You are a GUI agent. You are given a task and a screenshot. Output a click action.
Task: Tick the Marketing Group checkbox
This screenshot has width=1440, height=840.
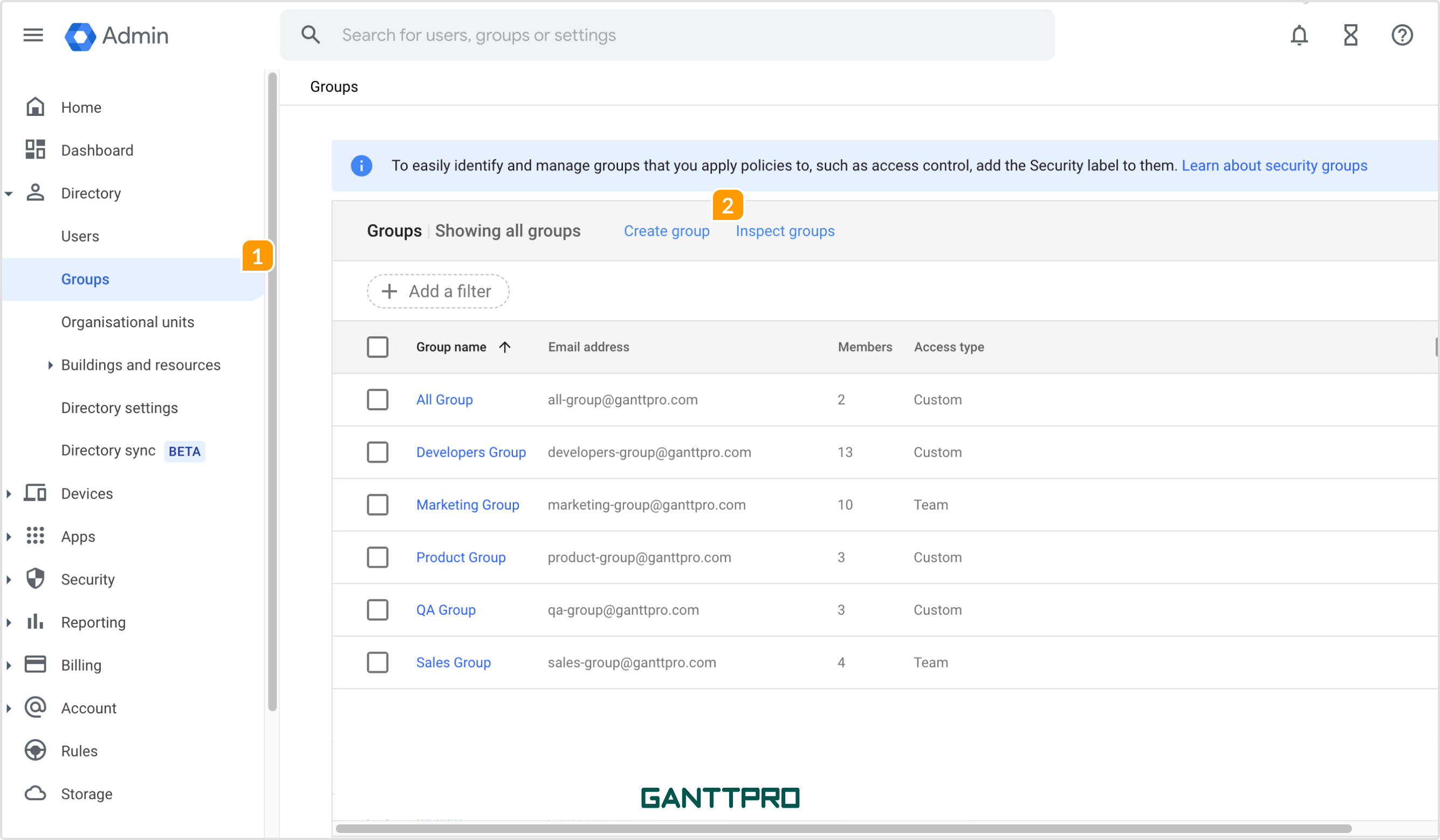coord(378,505)
